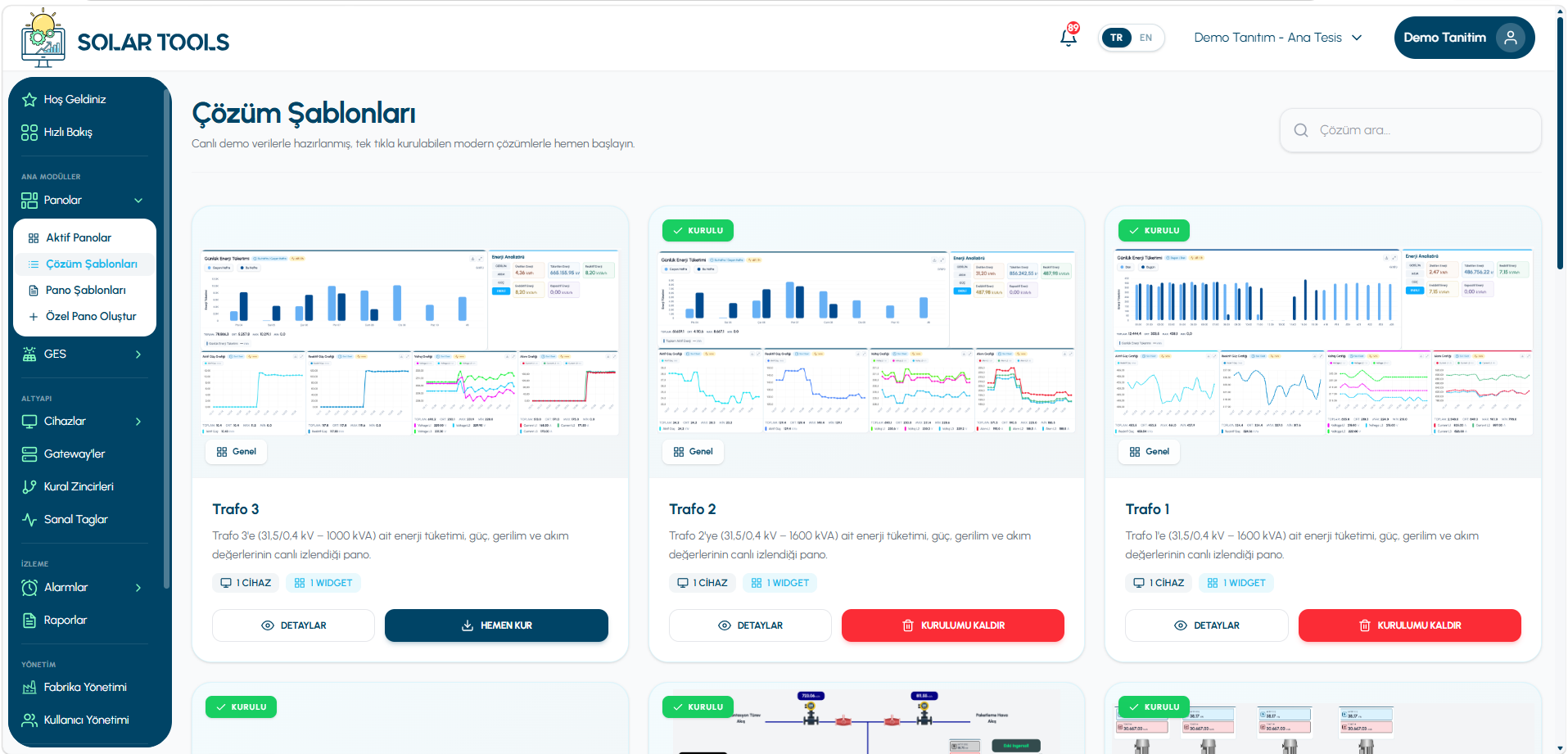Viewport: 1568px width, 754px height.
Task: Click the Kural Zincirleri branch icon
Action: coord(29,487)
